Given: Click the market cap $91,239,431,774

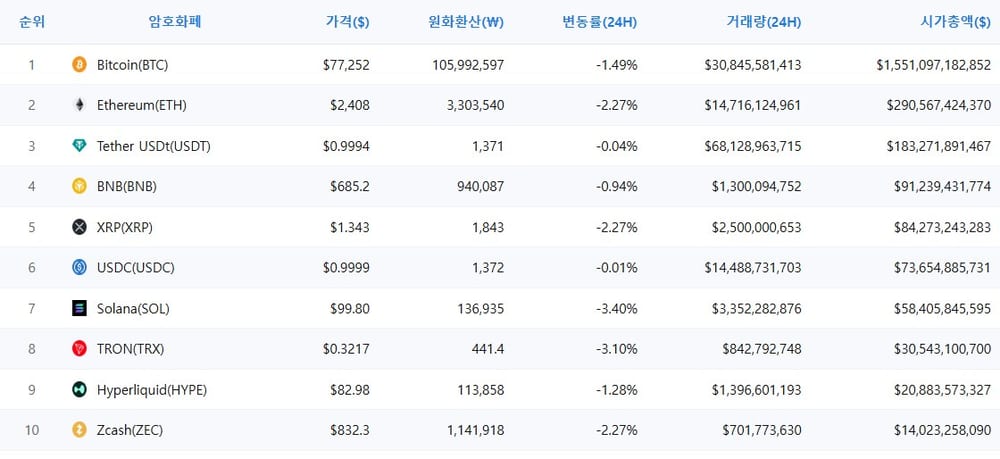Looking at the screenshot, I should (943, 186).
